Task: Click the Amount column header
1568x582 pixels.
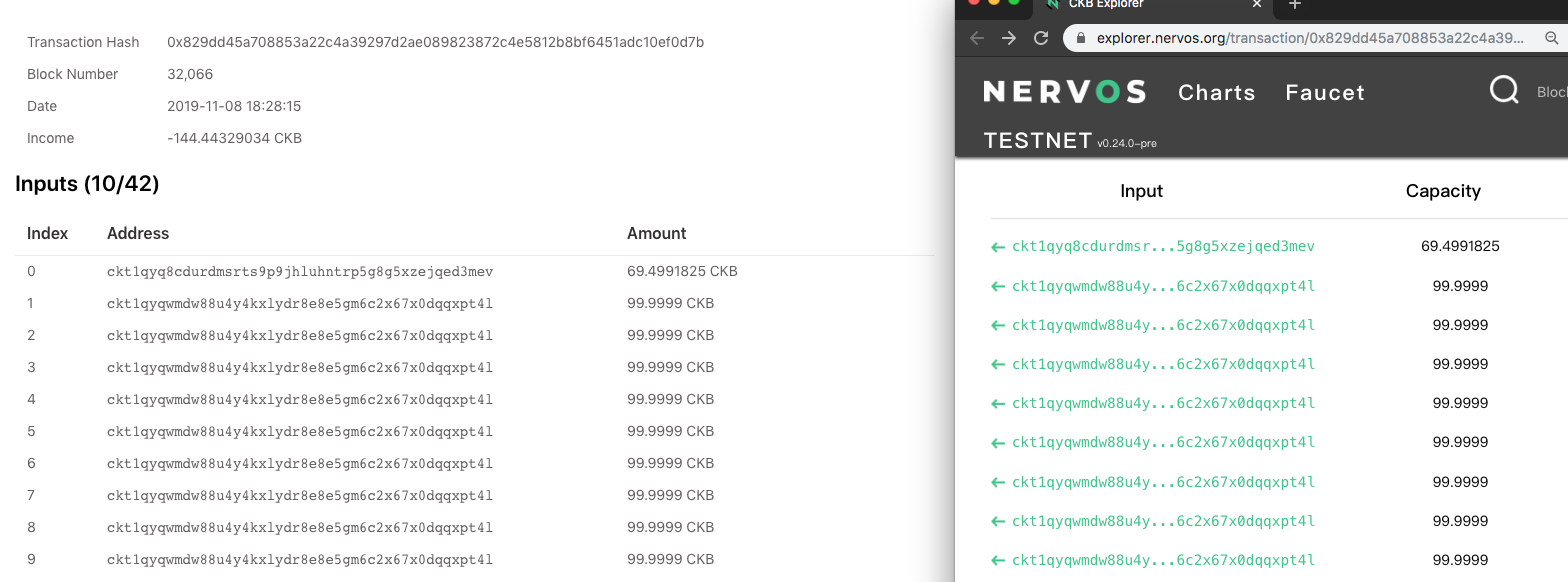Action: [x=657, y=233]
